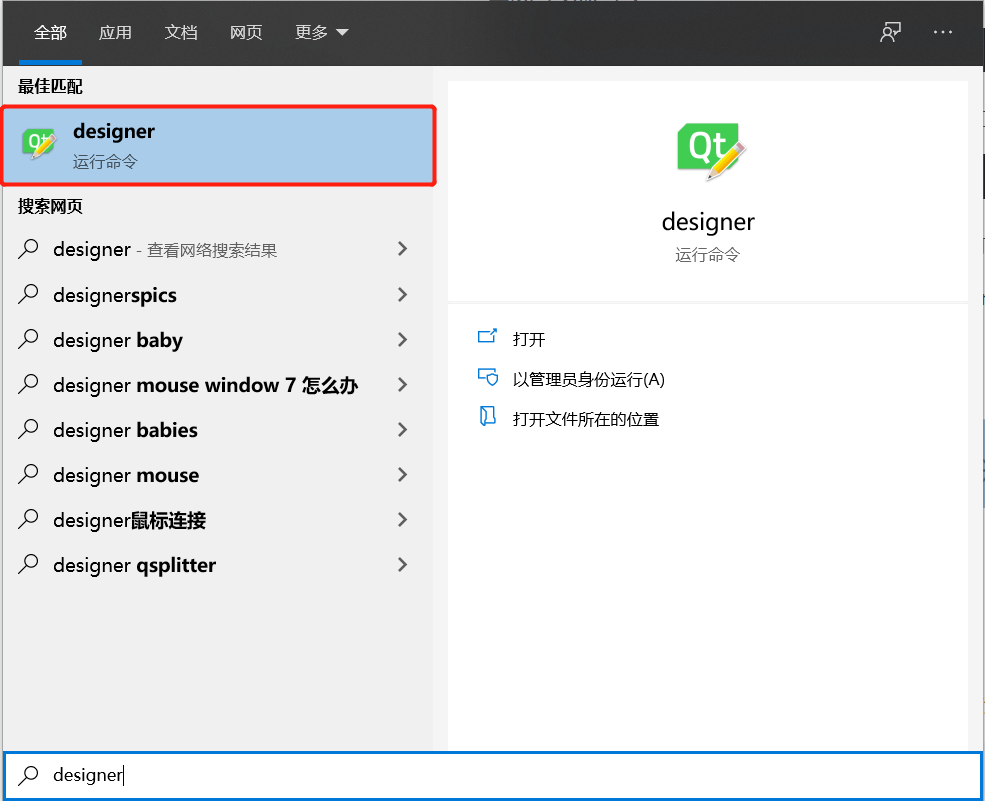The height and width of the screenshot is (801, 985).
Task: Click the designer title in preview pane
Action: [x=708, y=222]
